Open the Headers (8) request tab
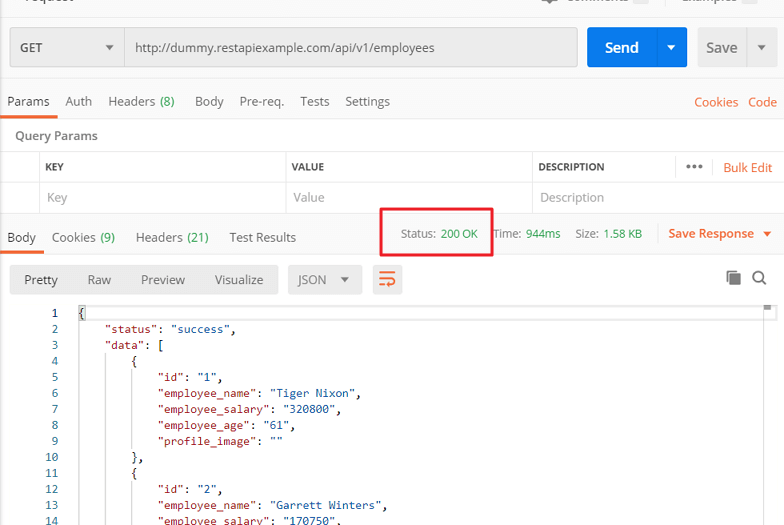 point(142,102)
